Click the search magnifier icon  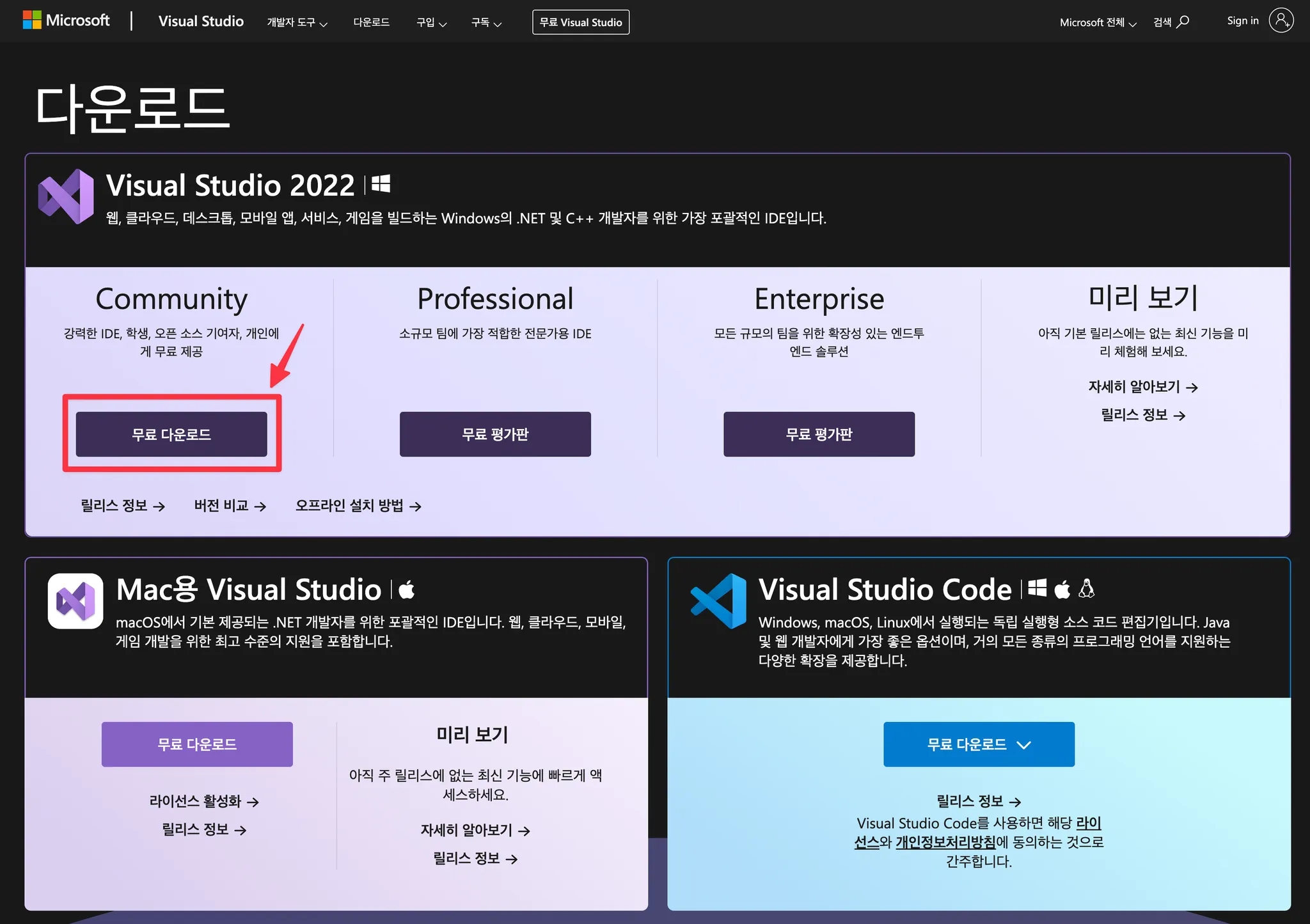(x=1183, y=22)
